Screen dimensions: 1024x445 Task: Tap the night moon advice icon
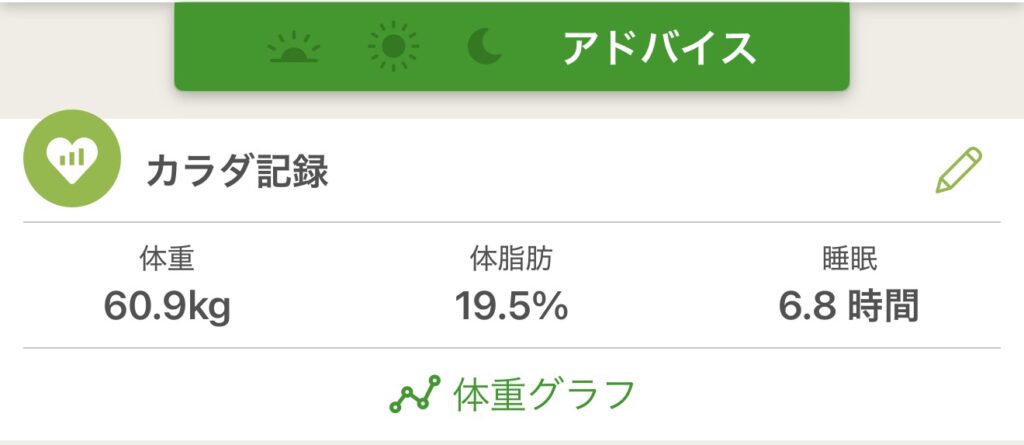tap(485, 47)
